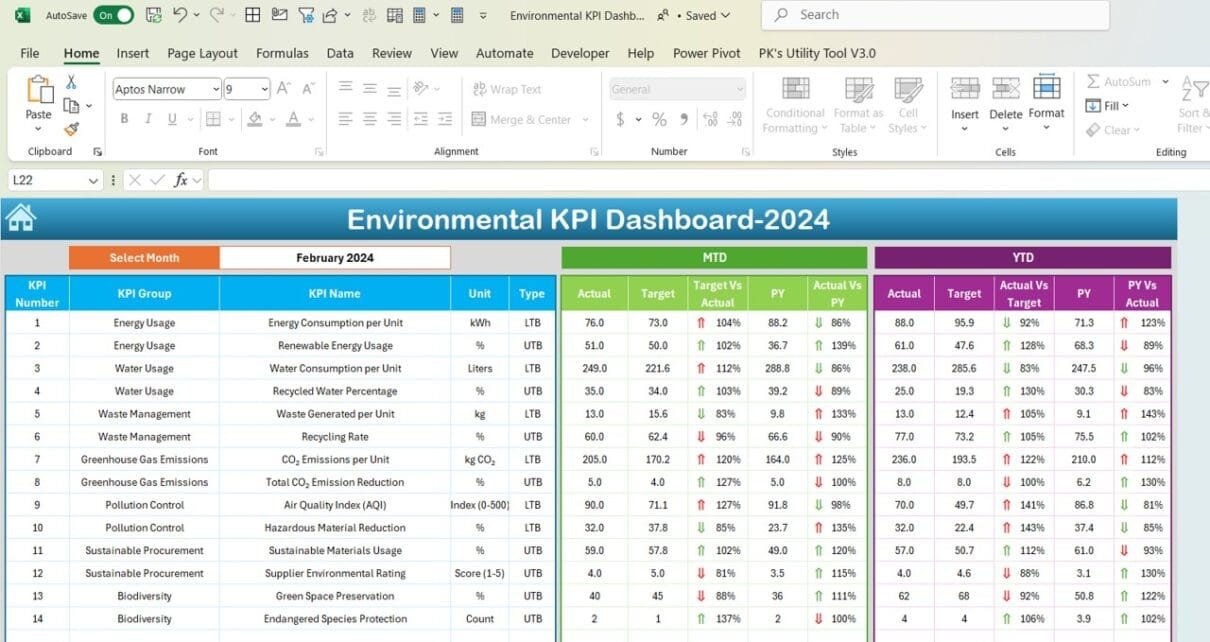Turn off the AutoSave toggle
The width and height of the screenshot is (1210, 642).
coord(113,14)
